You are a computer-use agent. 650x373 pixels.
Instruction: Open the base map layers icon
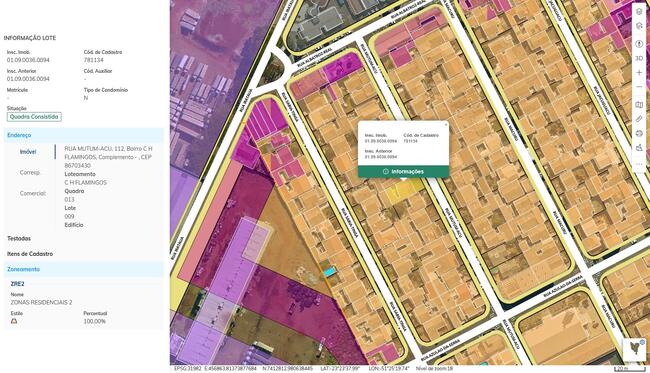pos(639,26)
